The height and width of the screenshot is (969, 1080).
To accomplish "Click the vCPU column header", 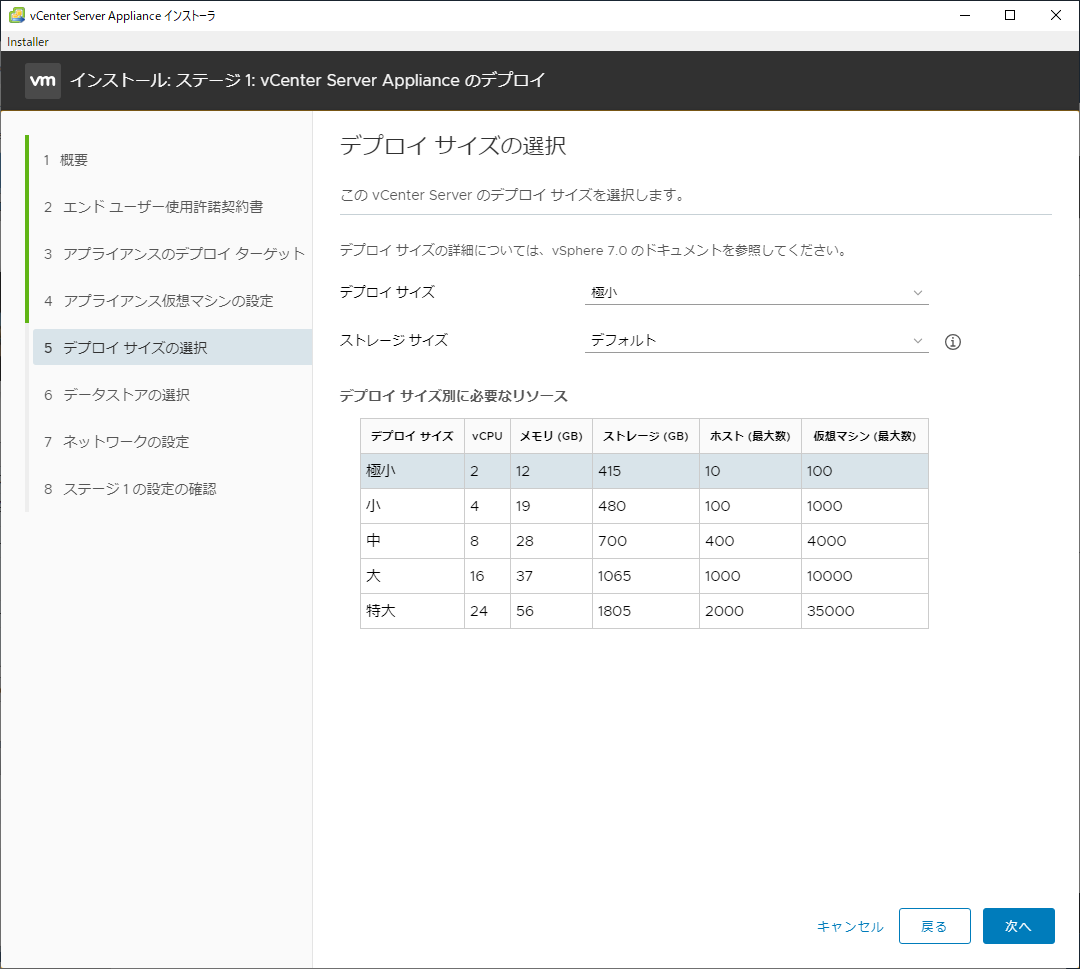I will (487, 436).
